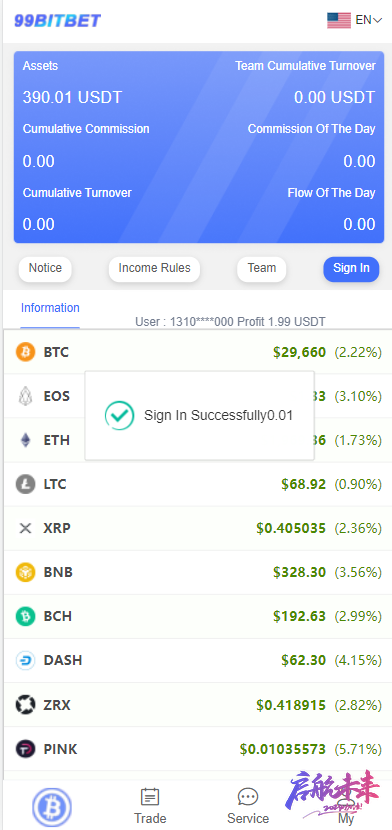Open the Bitcoin home icon in bottom bar
The image size is (392, 830).
point(52,808)
